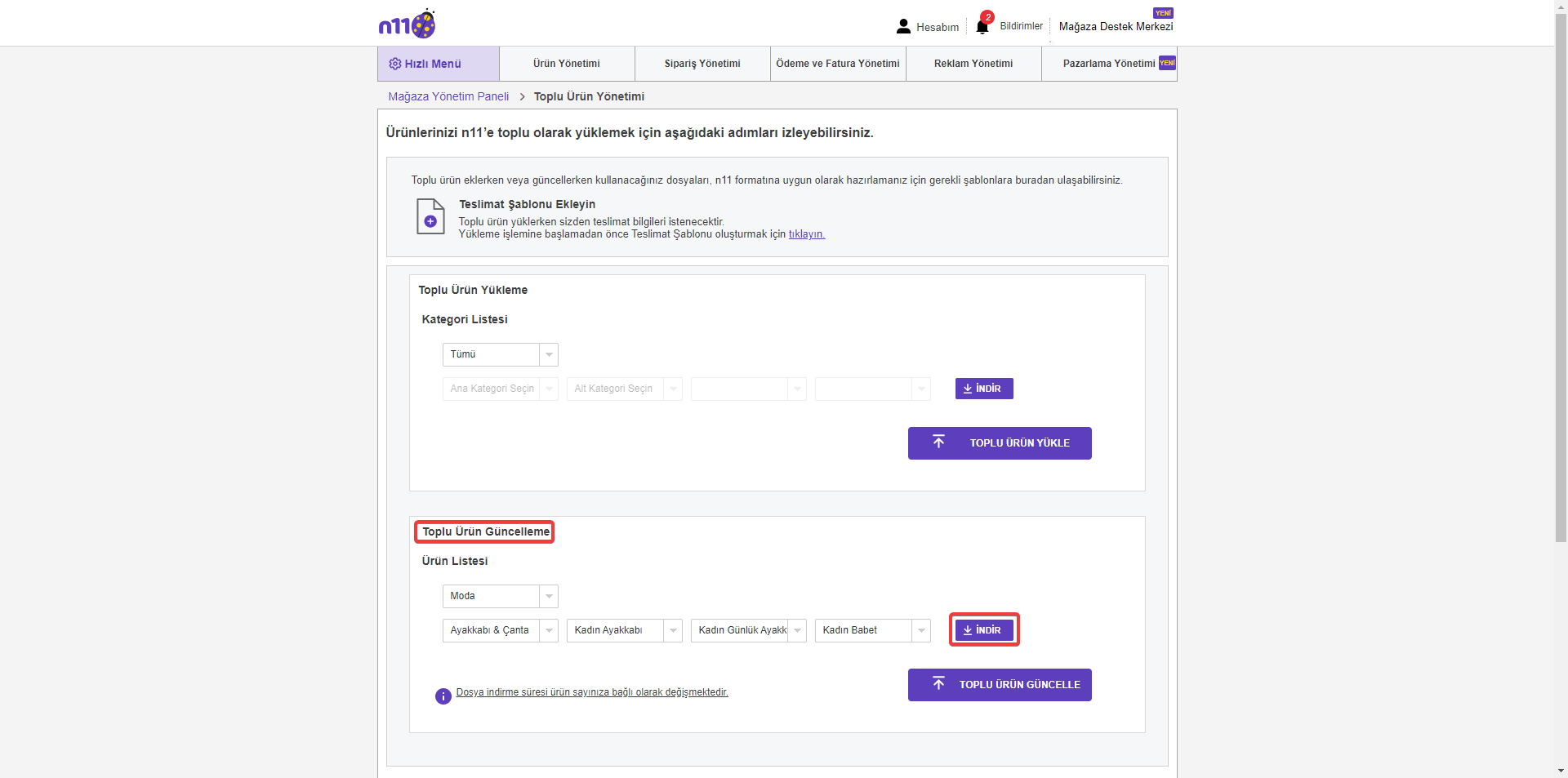The image size is (1568, 778).
Task: Open Hesabım account person icon
Action: 903,26
